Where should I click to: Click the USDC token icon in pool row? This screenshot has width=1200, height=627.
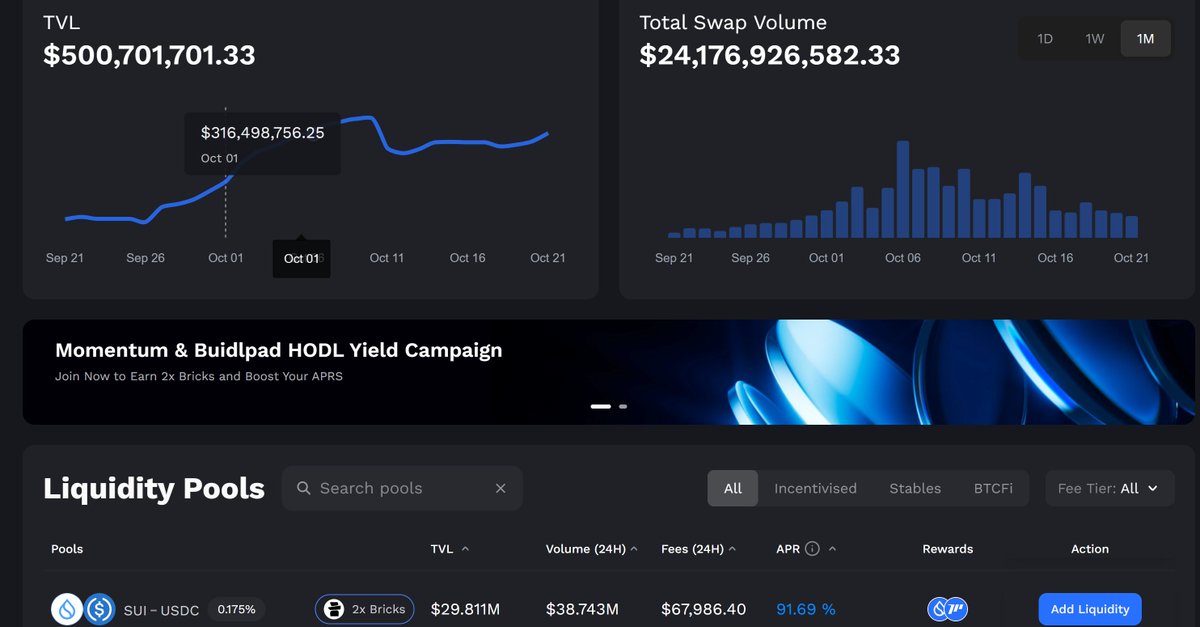coord(99,609)
